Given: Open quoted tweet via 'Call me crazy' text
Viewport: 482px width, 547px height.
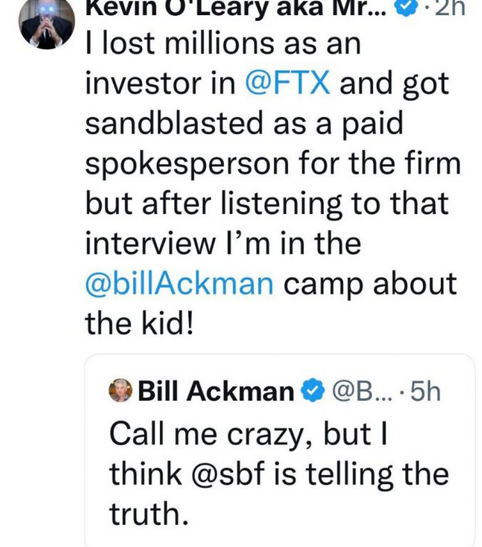Looking at the screenshot, I should (x=248, y=435).
